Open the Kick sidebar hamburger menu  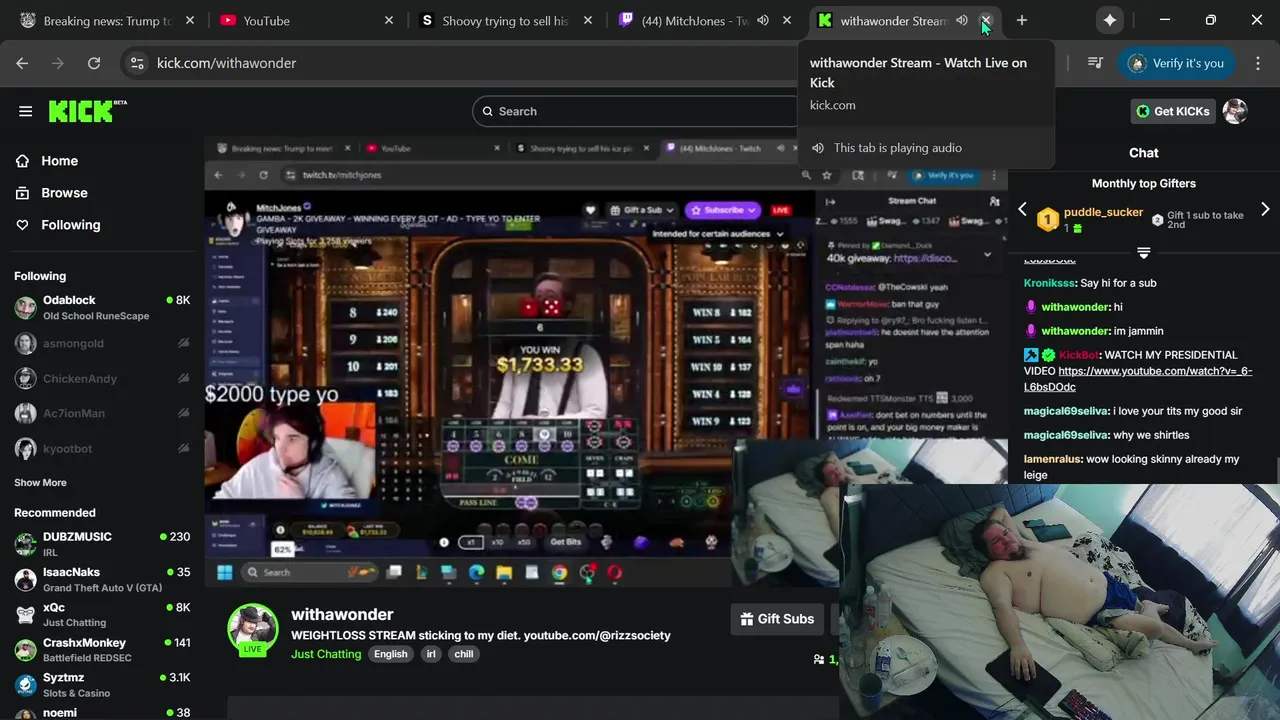(25, 111)
